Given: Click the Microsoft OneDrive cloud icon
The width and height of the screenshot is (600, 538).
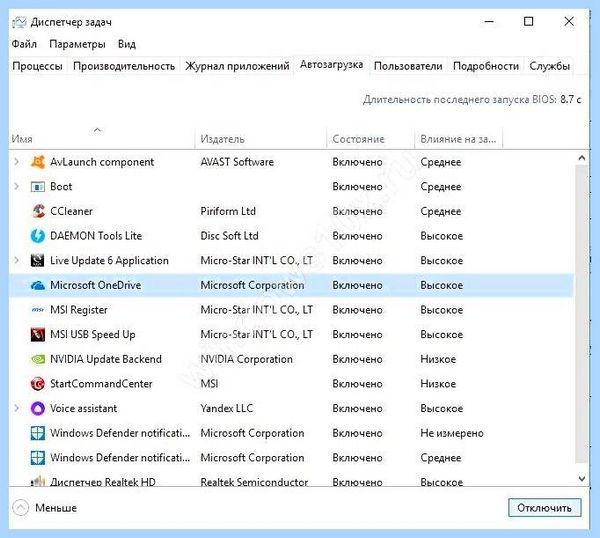Looking at the screenshot, I should (x=38, y=285).
